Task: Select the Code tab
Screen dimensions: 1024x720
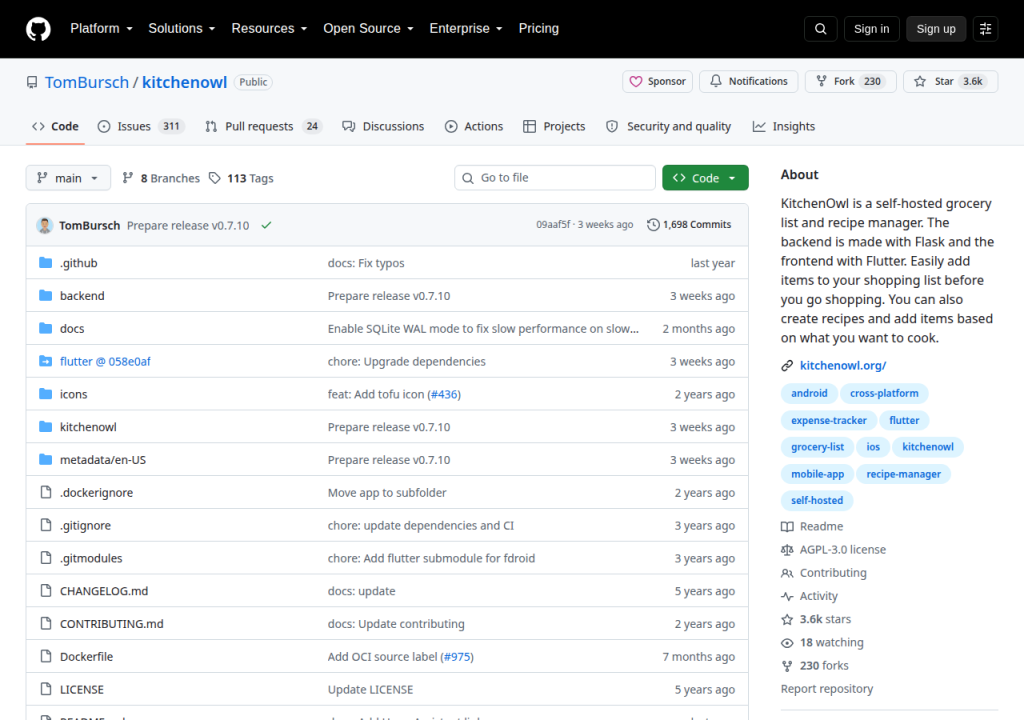Action: point(56,127)
